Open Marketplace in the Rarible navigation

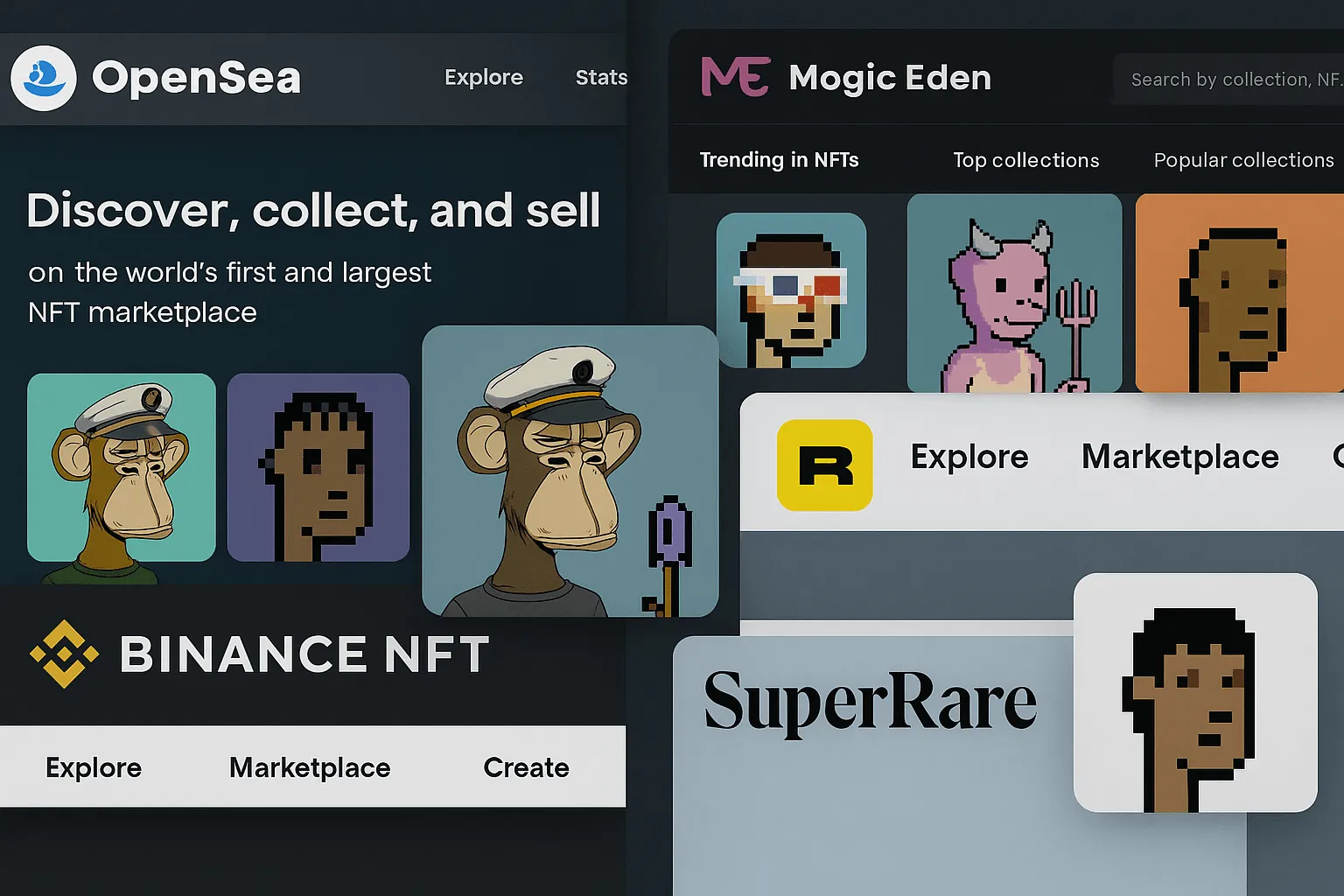[1179, 456]
